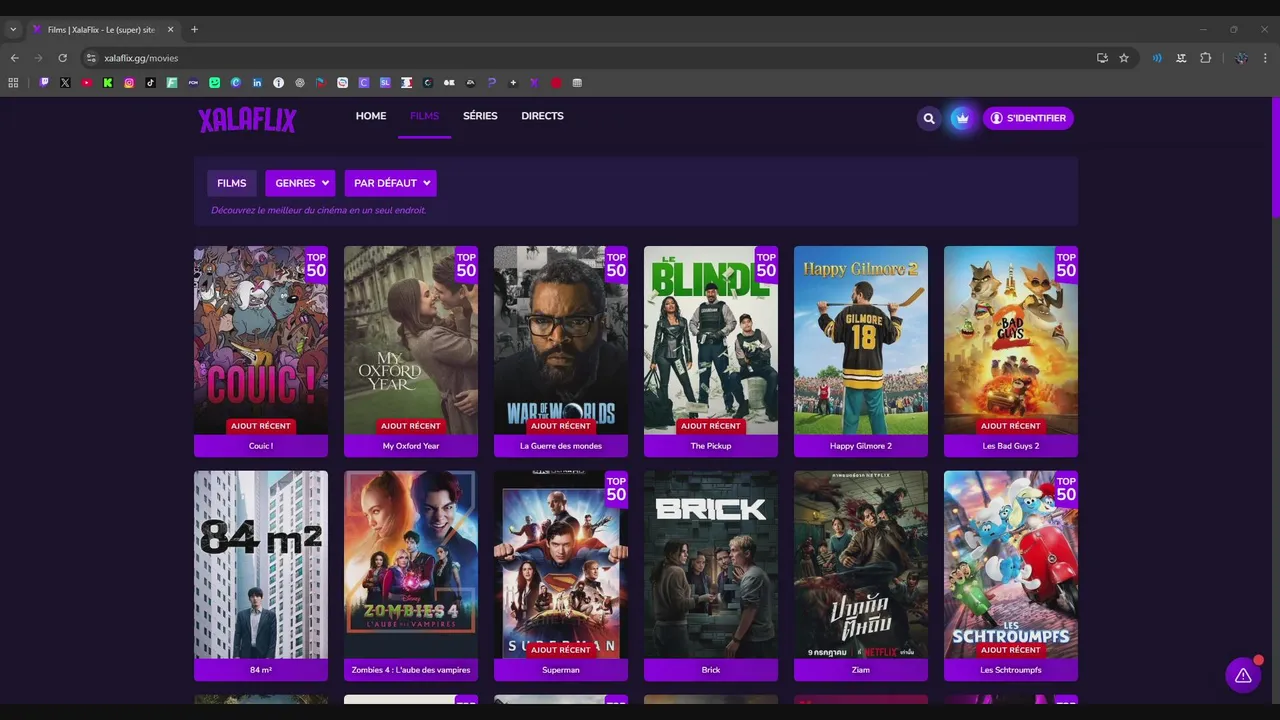Screen dimensions: 1280x720
Task: Open the My Oxford Year title link
Action: pyautogui.click(x=411, y=446)
